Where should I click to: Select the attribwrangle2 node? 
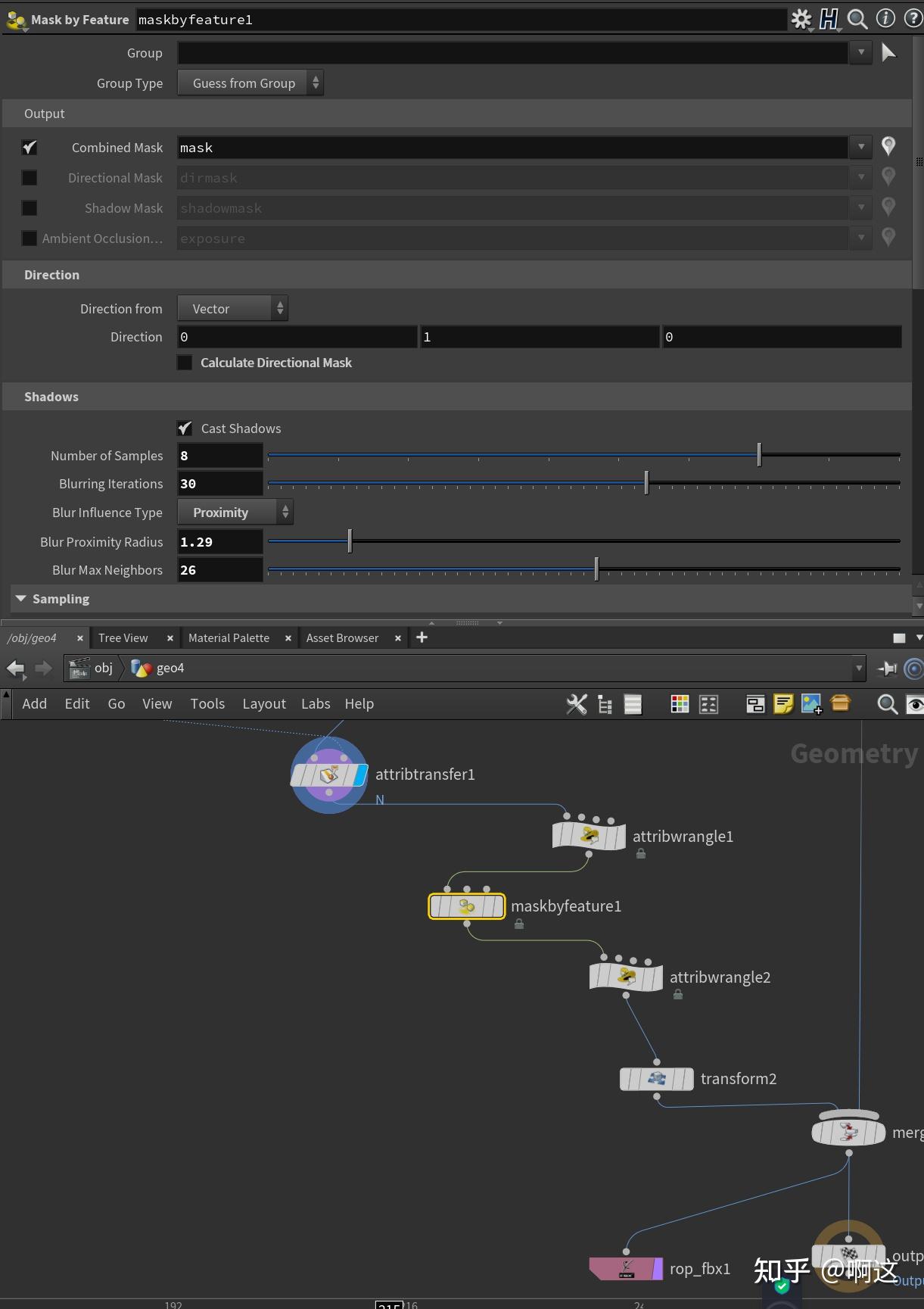click(x=626, y=977)
